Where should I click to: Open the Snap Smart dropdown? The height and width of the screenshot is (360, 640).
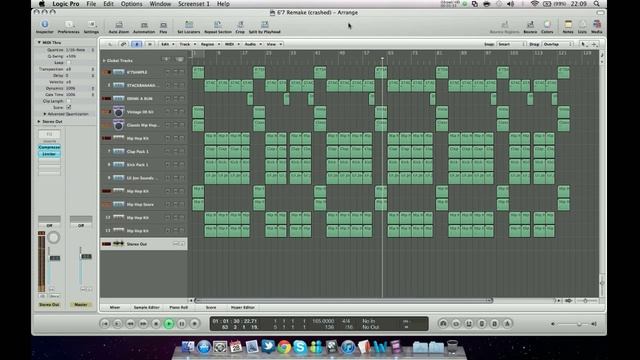511,44
